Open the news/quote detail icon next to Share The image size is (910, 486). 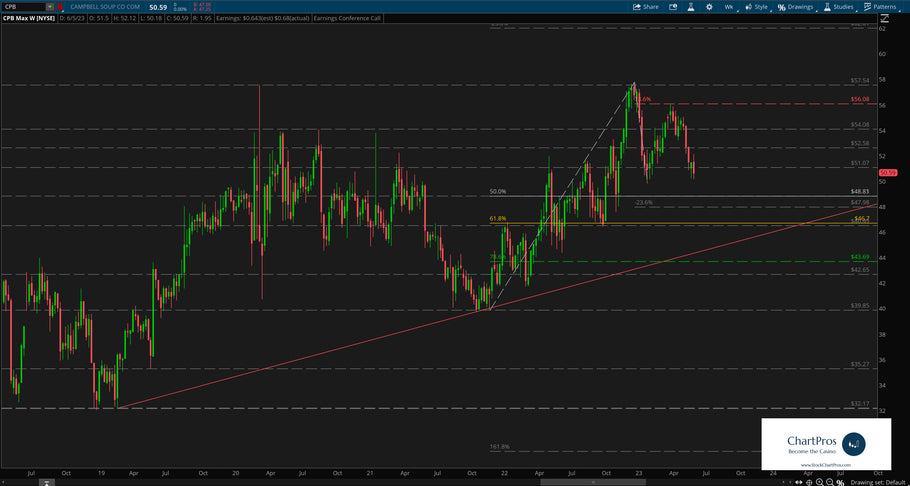pos(673,7)
